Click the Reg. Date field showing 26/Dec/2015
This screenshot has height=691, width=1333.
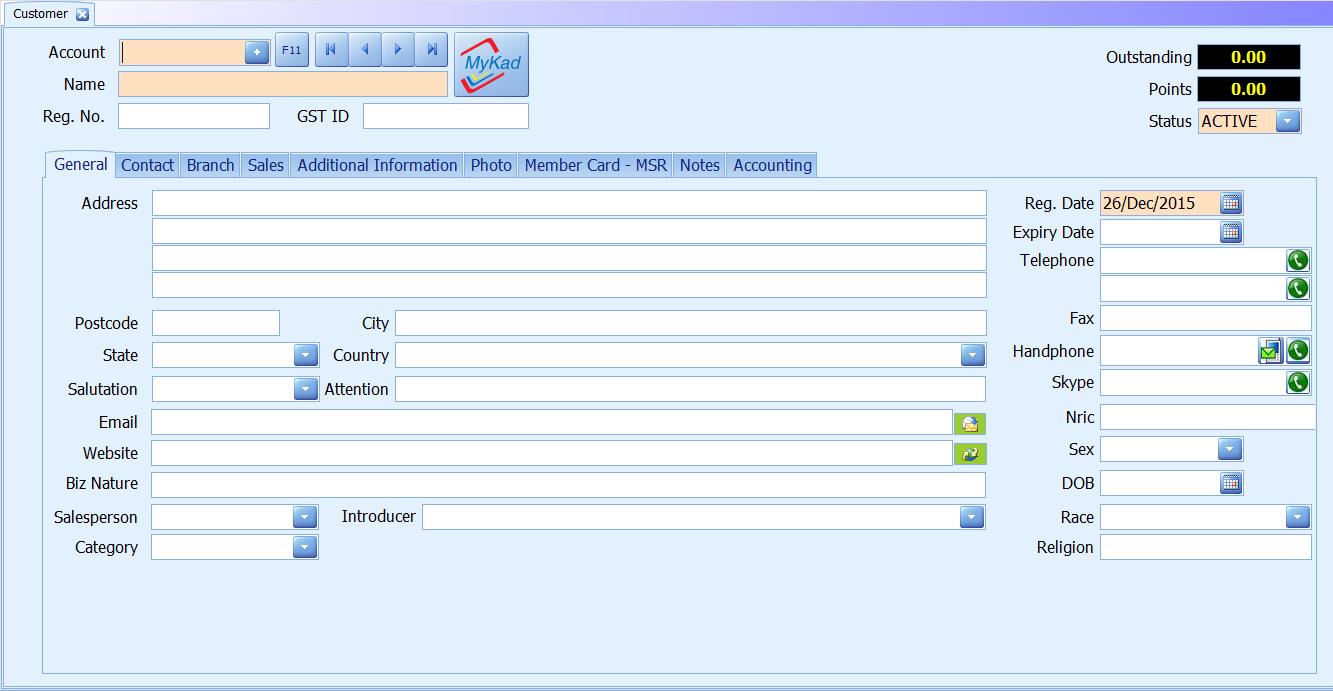tap(1160, 203)
